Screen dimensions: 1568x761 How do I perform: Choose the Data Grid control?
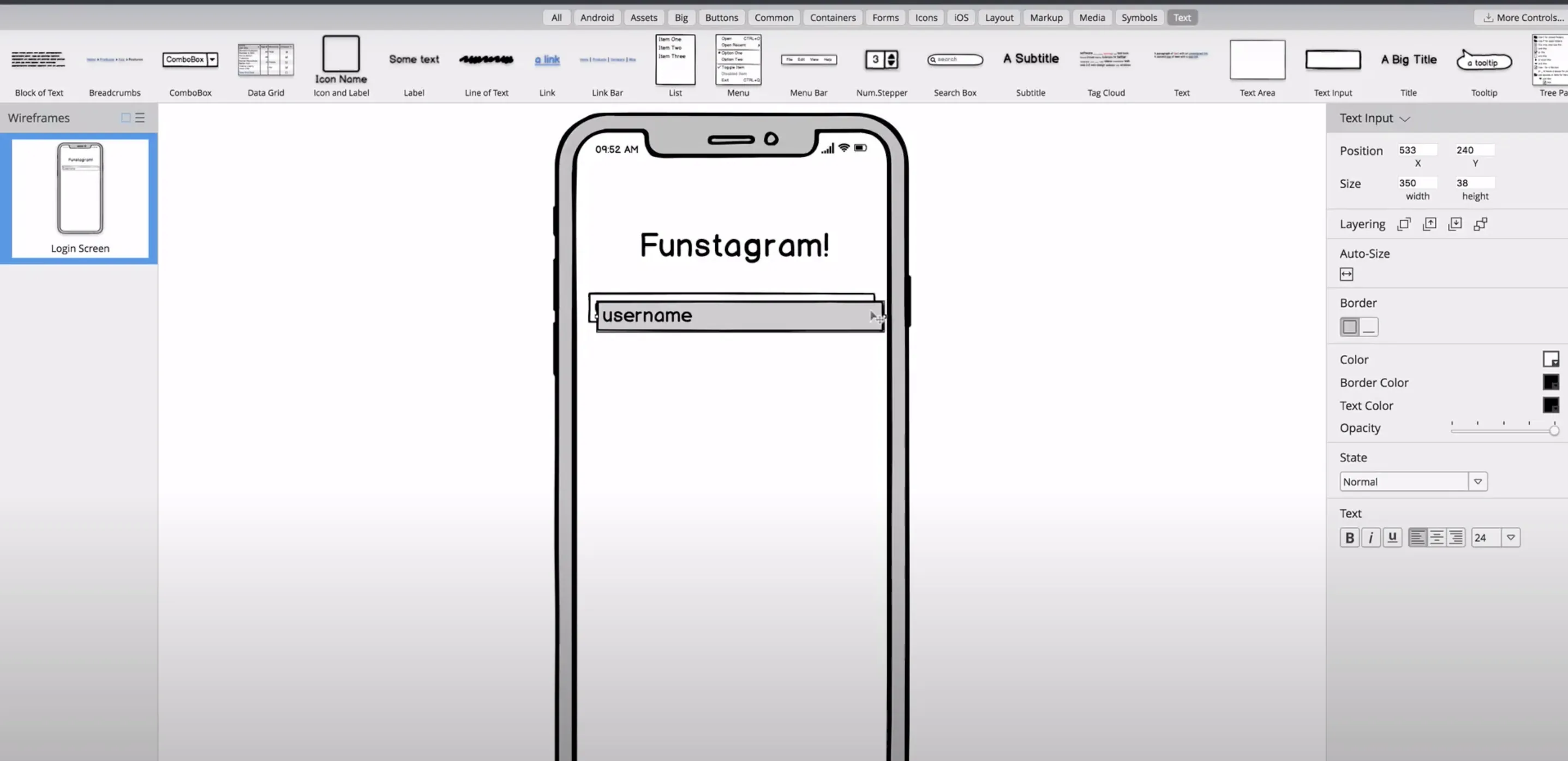point(265,66)
